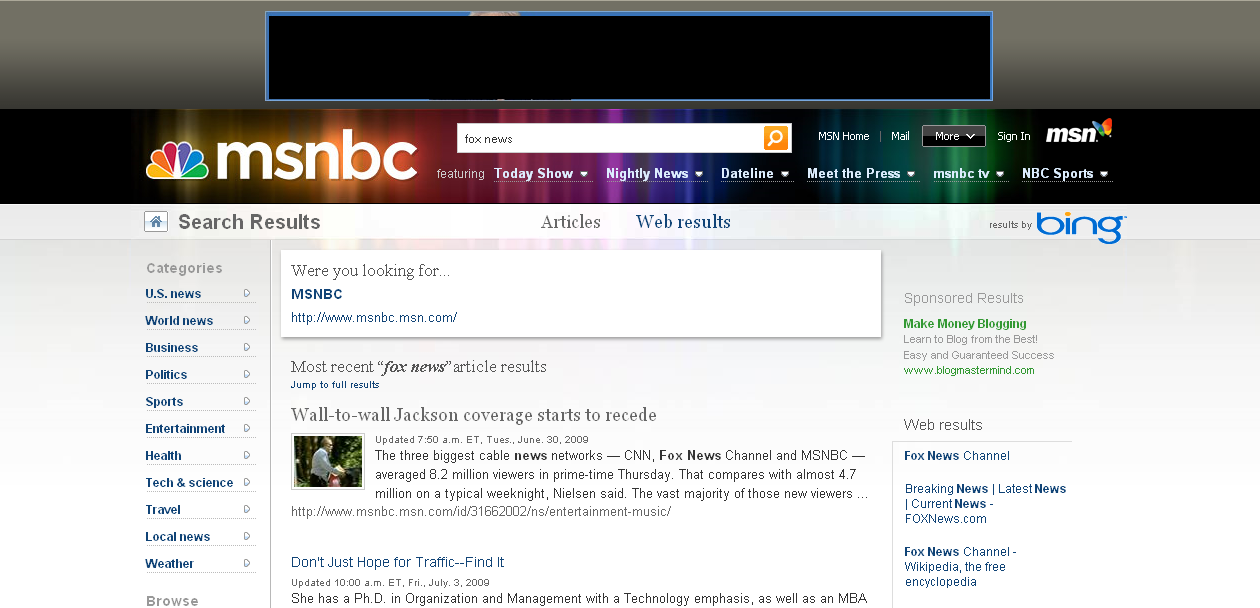The width and height of the screenshot is (1260, 608).
Task: Open the Travel category
Action: [x=163, y=509]
